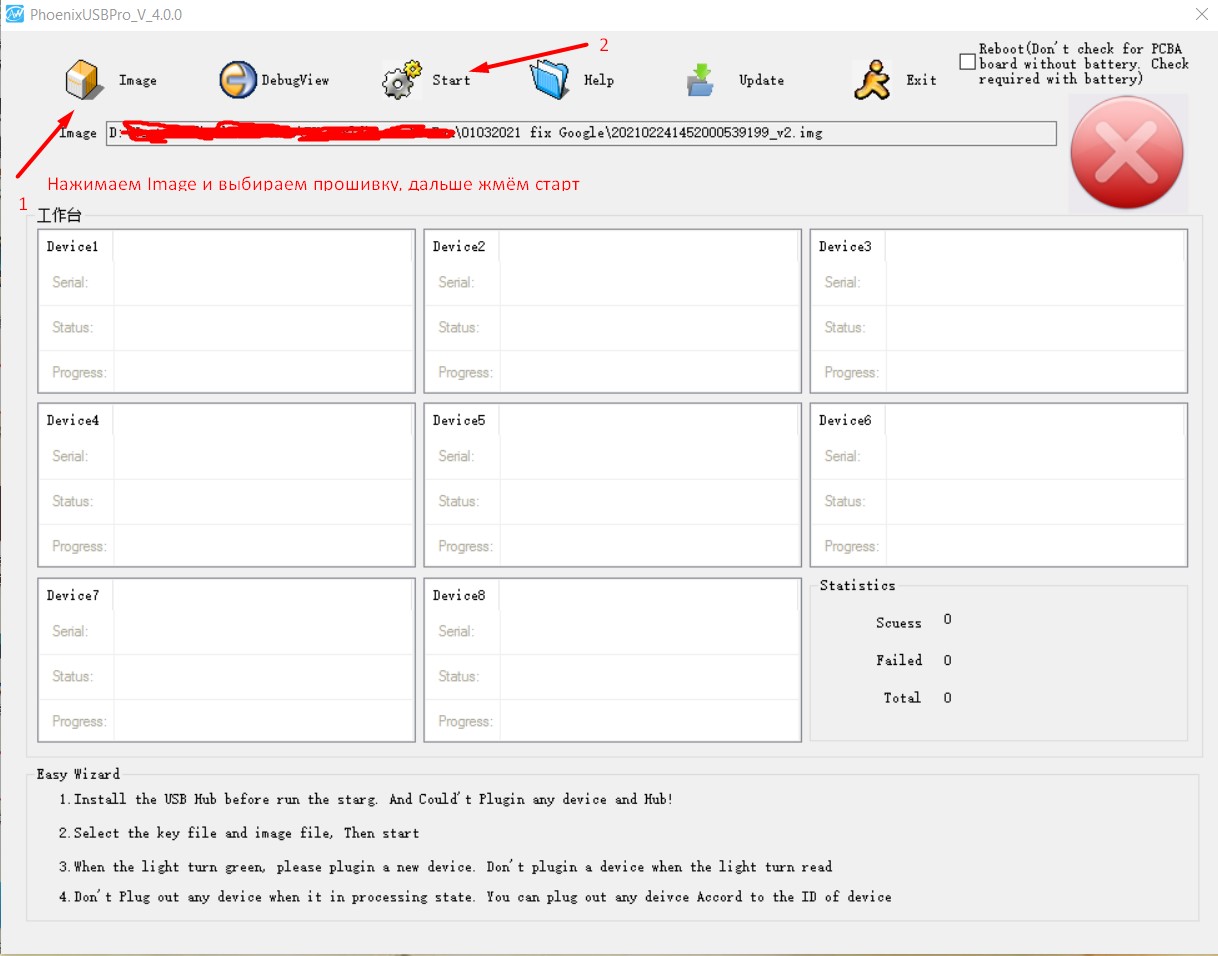Image resolution: width=1218 pixels, height=956 pixels.
Task: Click the Image box icon
Action: (85, 80)
